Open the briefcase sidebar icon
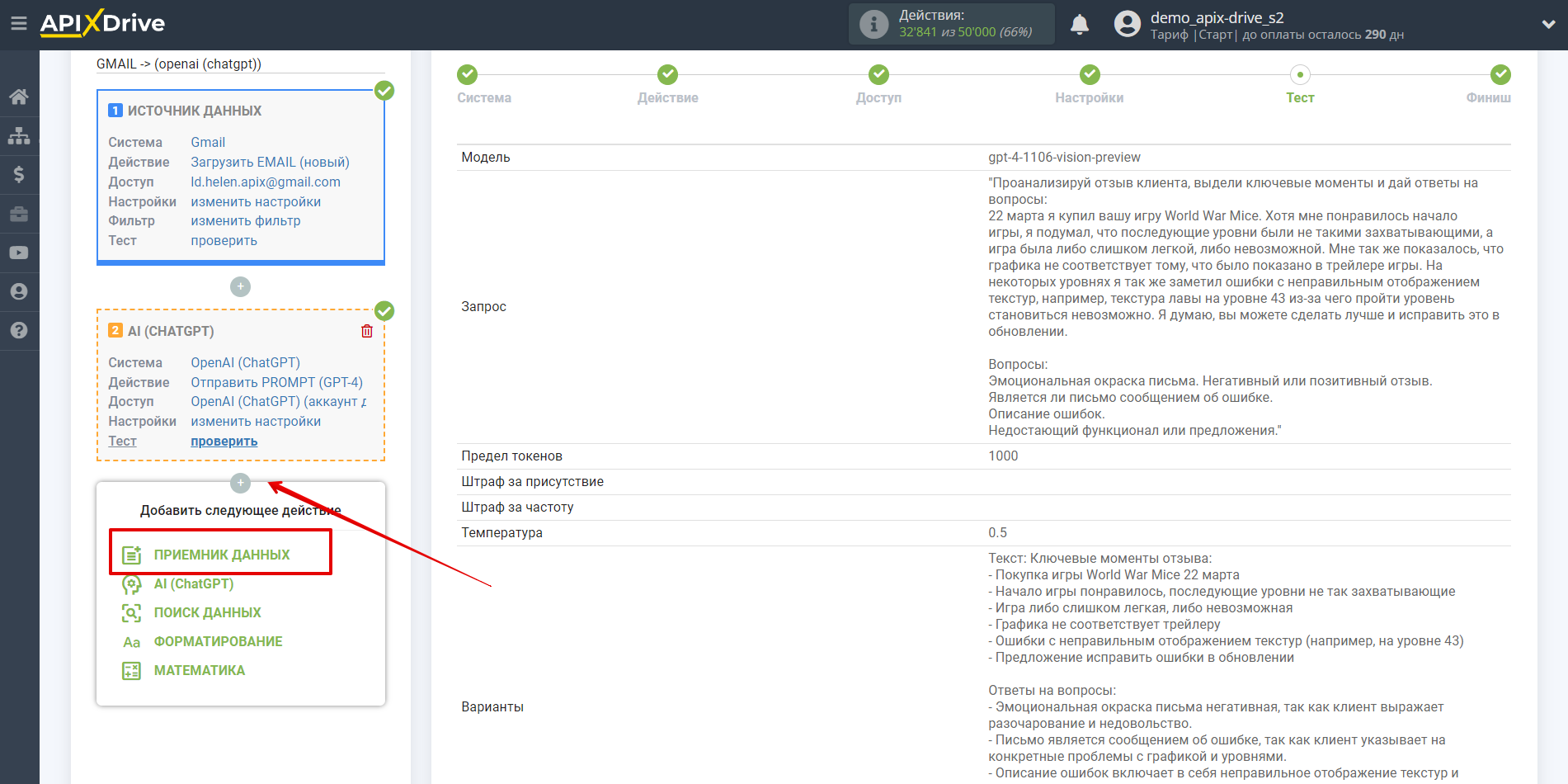1568x784 pixels. pos(19,214)
